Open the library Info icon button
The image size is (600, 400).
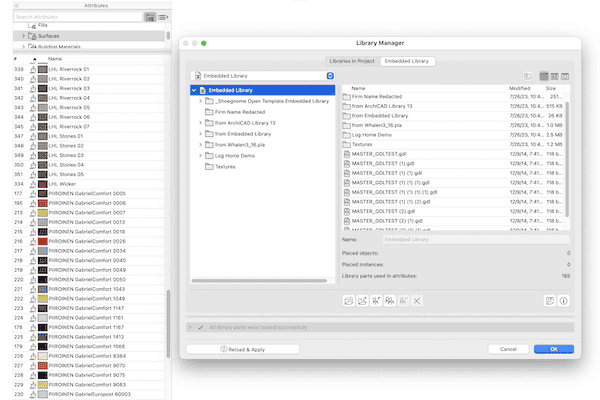click(x=564, y=301)
